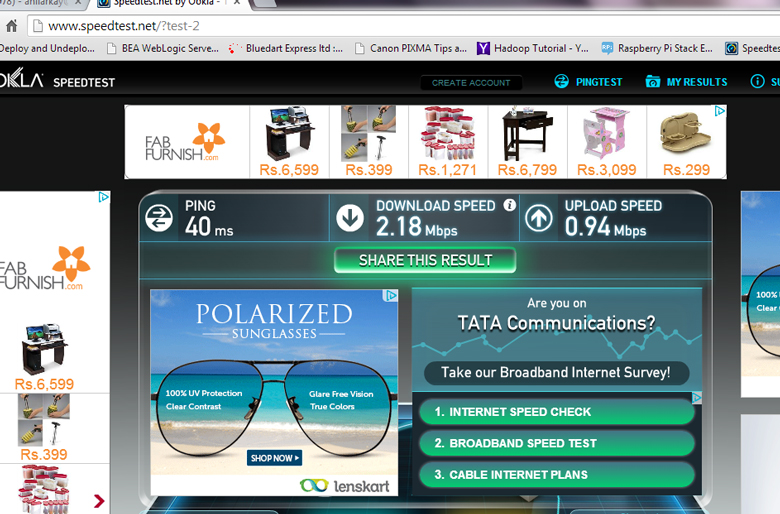Click the ping arrows icon
The image size is (780, 514).
click(159, 218)
